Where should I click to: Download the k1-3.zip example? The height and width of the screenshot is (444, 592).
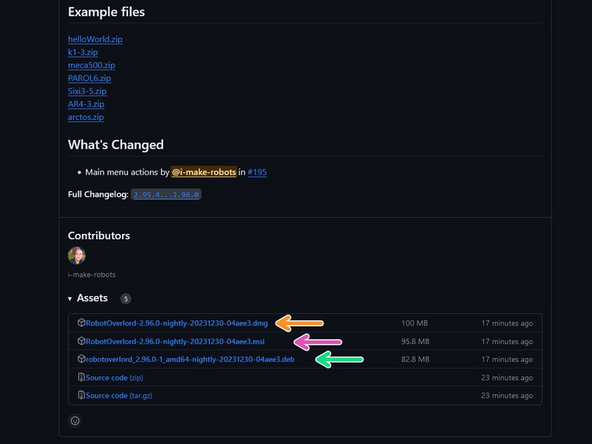83,52
